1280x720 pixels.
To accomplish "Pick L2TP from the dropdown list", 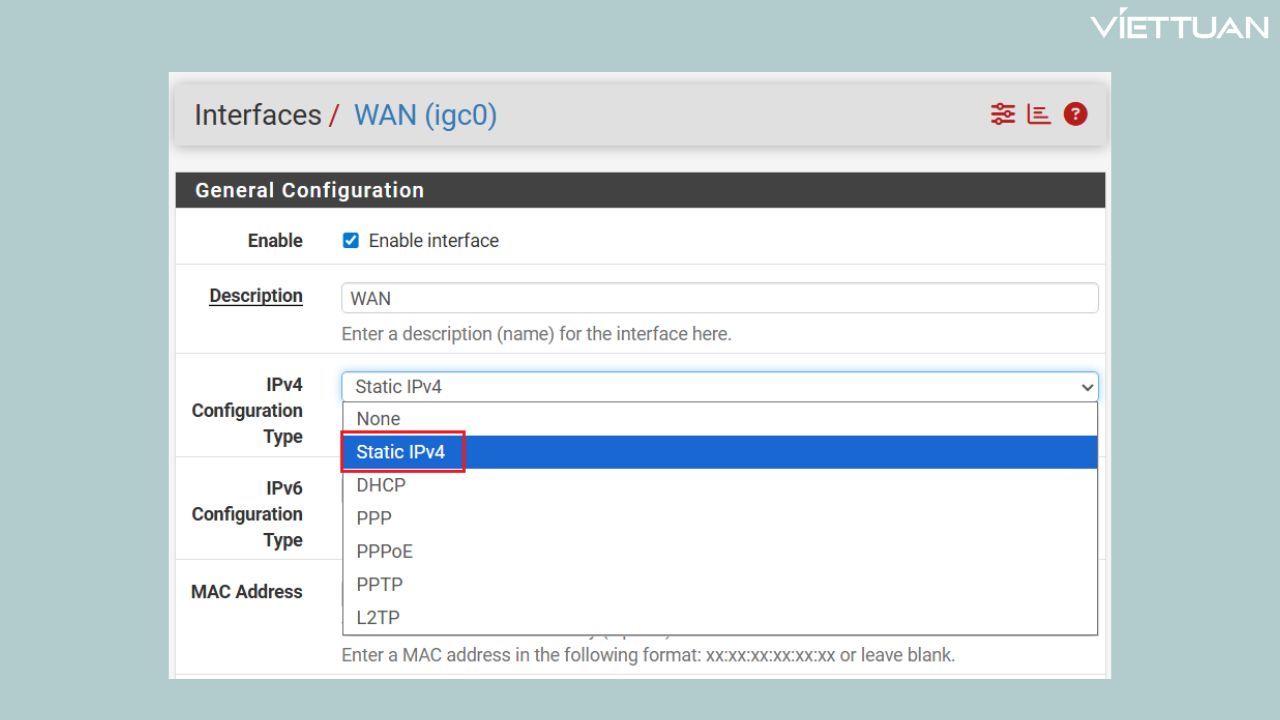I will tap(378, 618).
